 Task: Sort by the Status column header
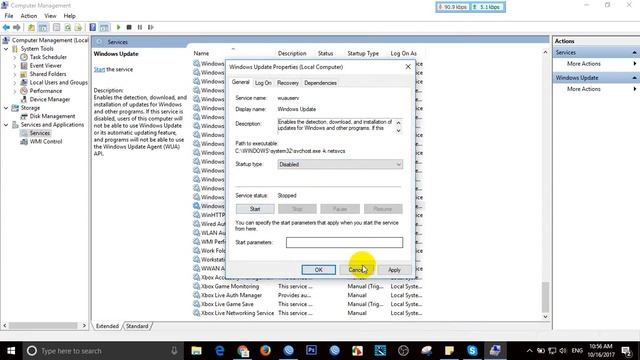325,53
